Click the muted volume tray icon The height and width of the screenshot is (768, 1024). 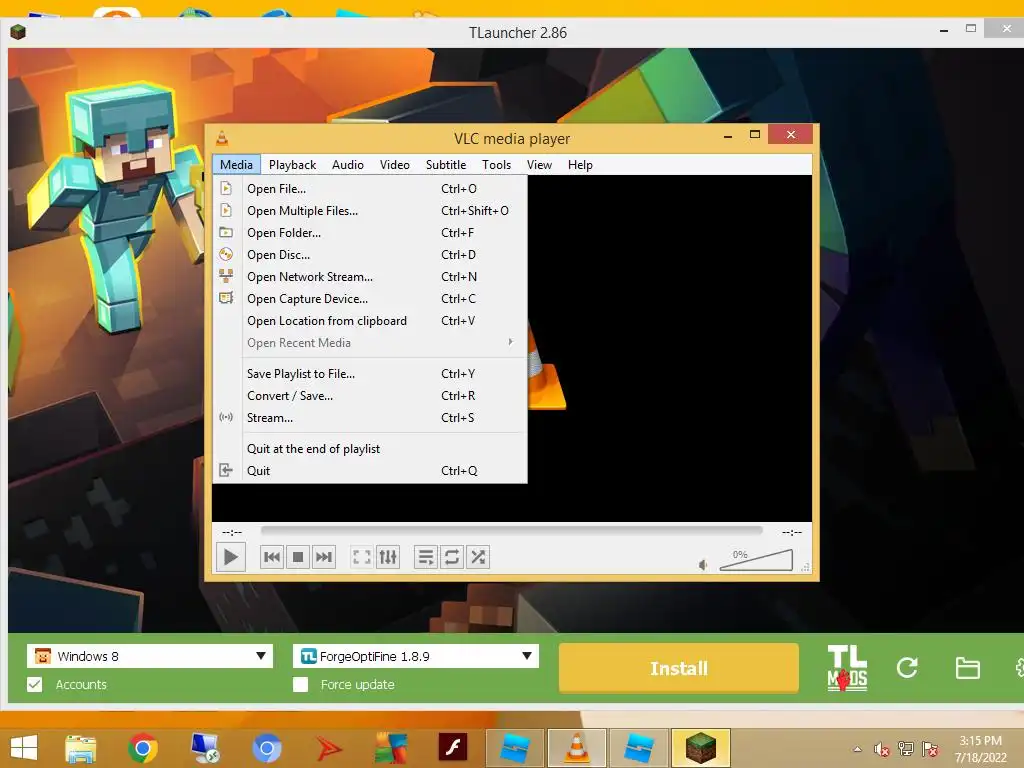882,749
